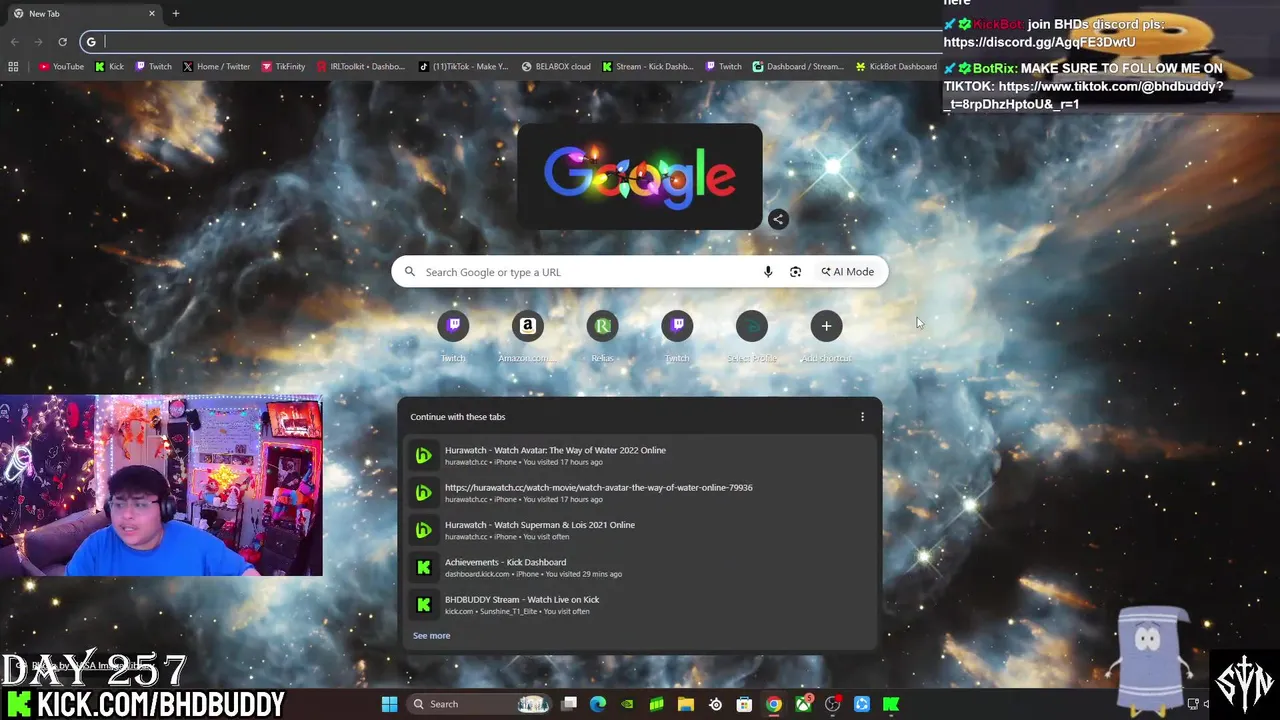The width and height of the screenshot is (1280, 720).
Task: Open the Windows Start menu
Action: pos(390,704)
